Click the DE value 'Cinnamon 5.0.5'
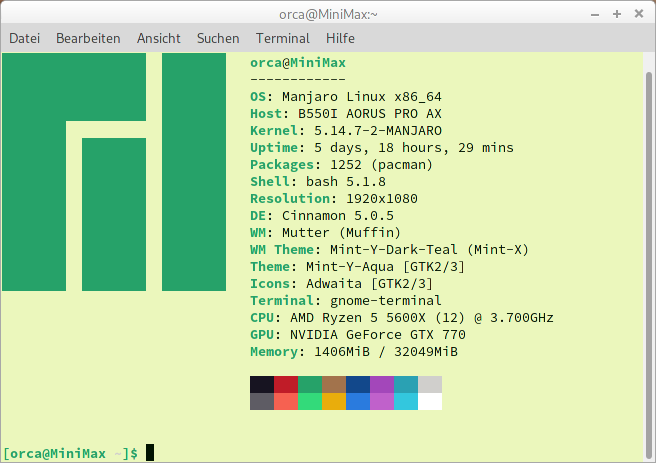This screenshot has height=463, width=656. pos(338,216)
